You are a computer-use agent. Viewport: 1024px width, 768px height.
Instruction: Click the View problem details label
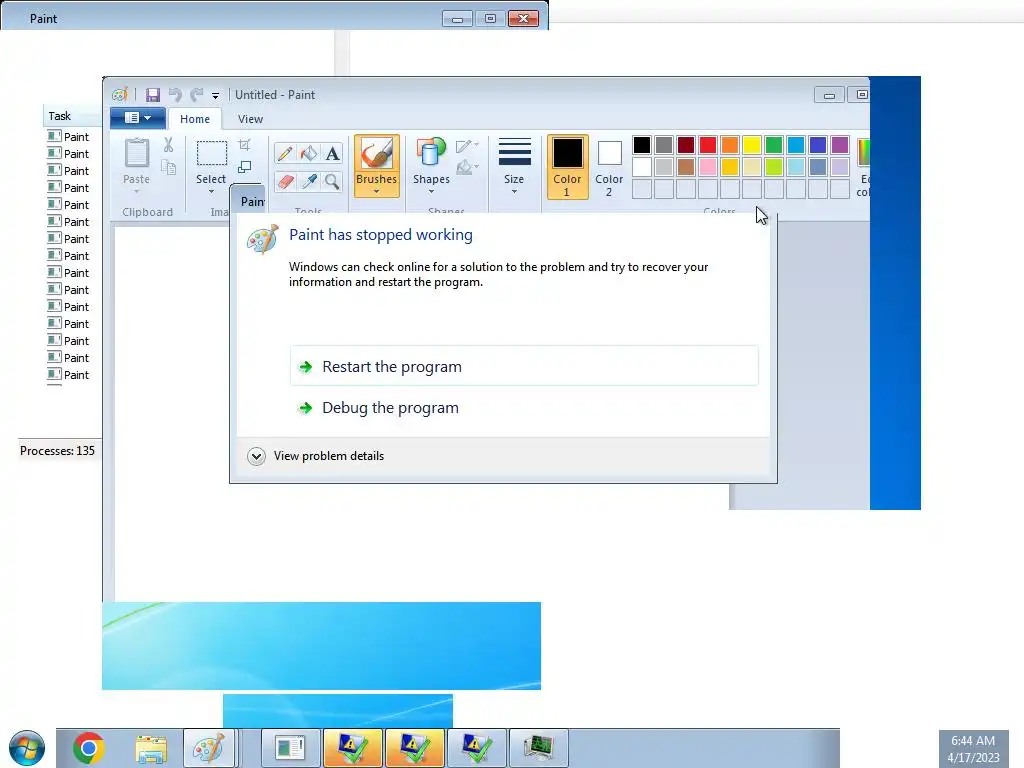pos(328,456)
